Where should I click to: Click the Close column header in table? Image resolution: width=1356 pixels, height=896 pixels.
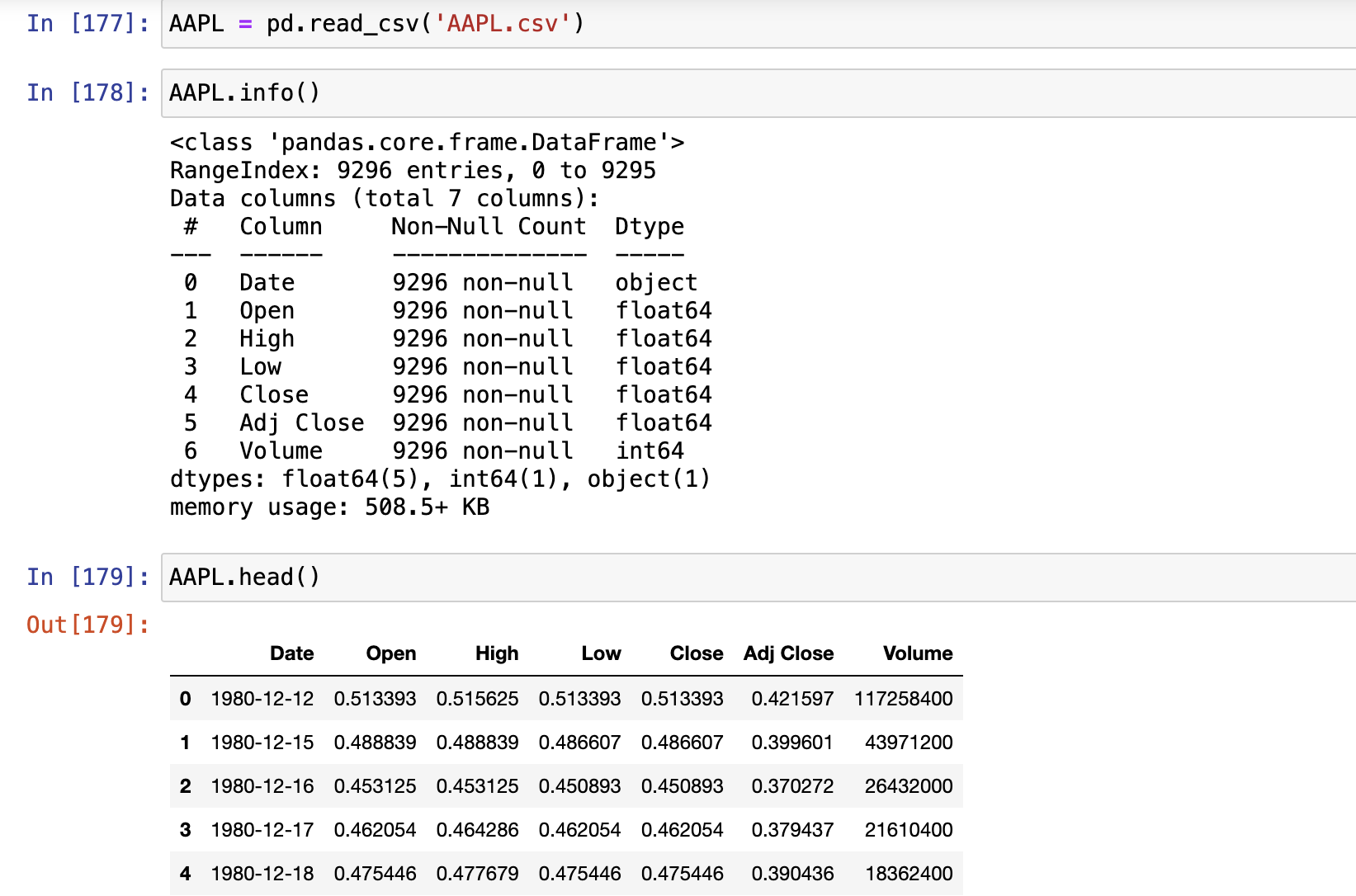[697, 653]
